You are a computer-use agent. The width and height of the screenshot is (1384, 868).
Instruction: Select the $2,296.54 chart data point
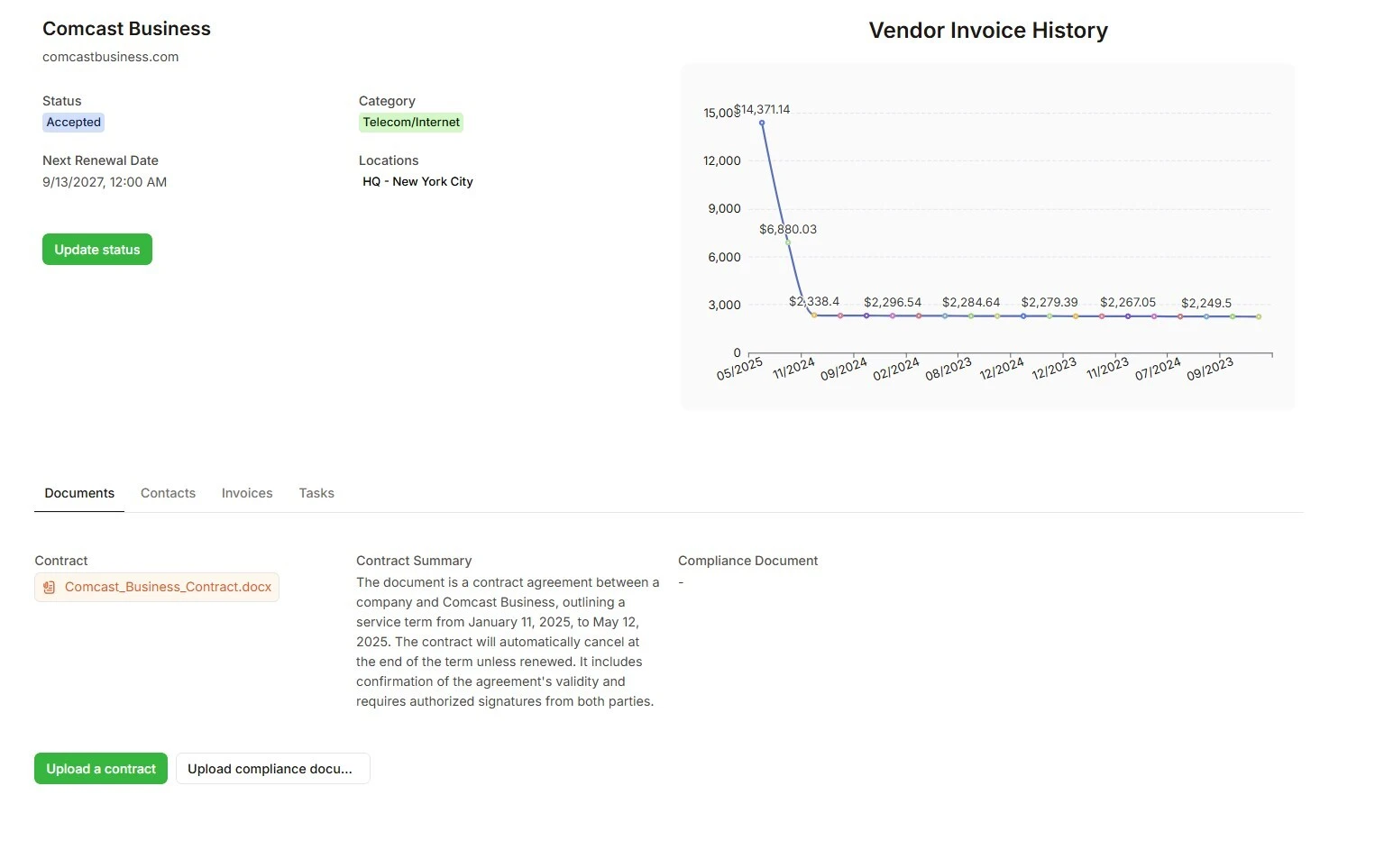893,316
